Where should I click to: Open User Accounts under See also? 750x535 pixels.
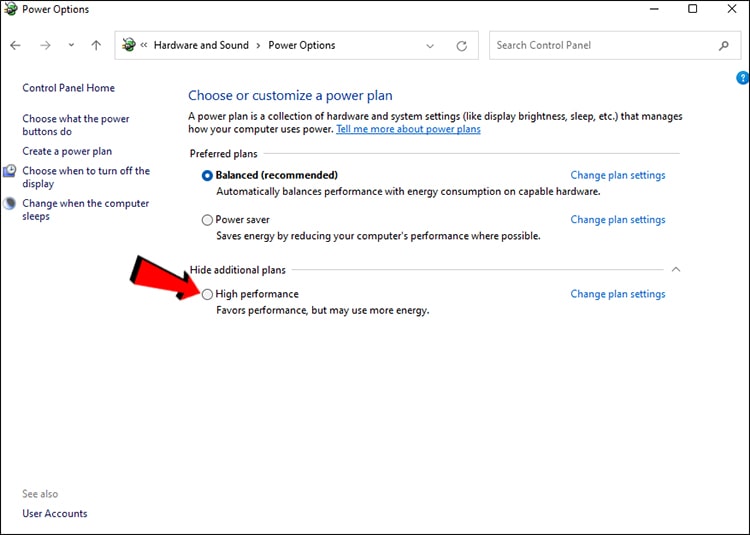55,513
